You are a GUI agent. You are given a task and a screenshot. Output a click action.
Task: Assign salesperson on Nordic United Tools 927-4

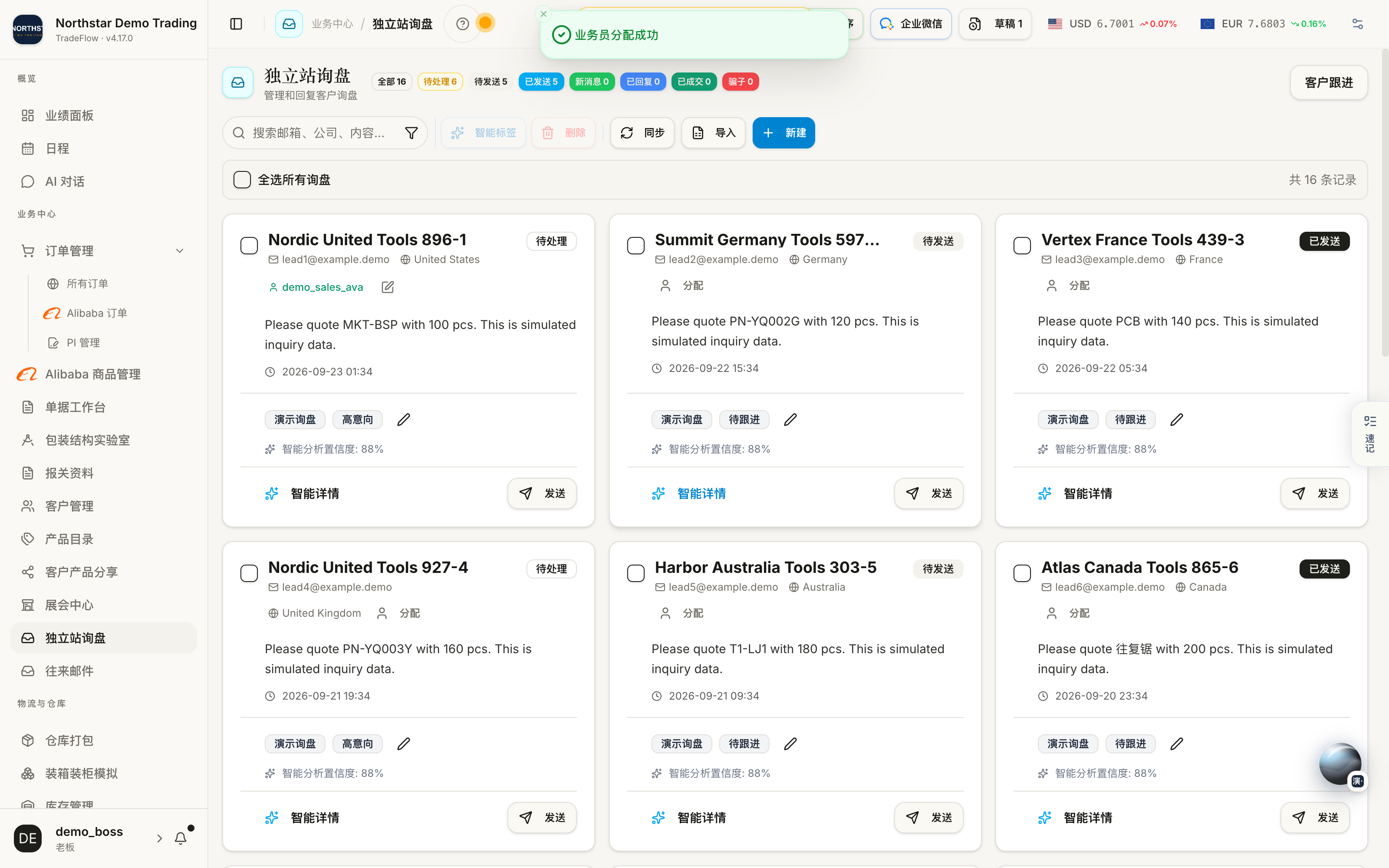coord(398,613)
